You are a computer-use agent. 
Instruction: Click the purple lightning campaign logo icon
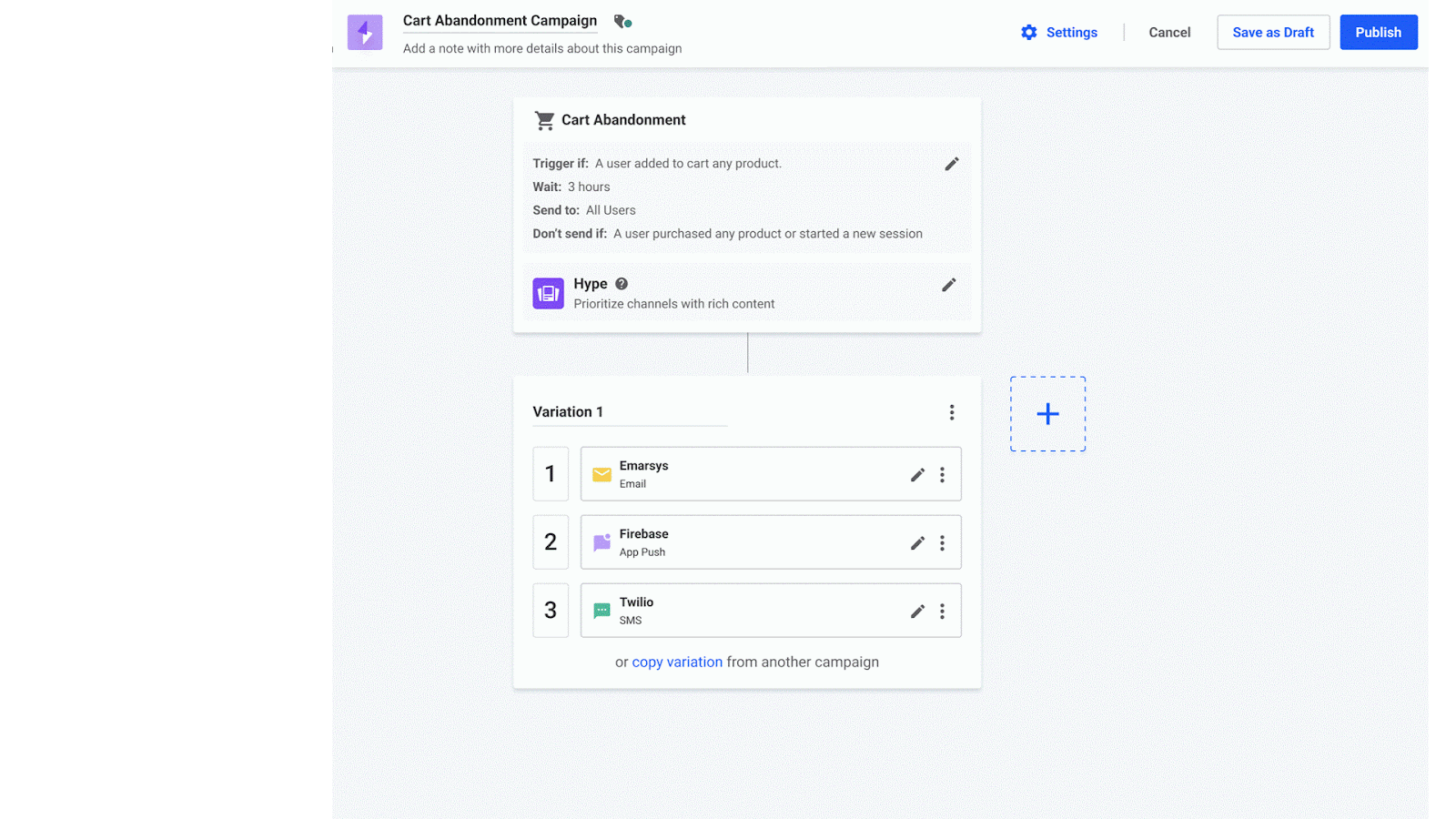[365, 33]
